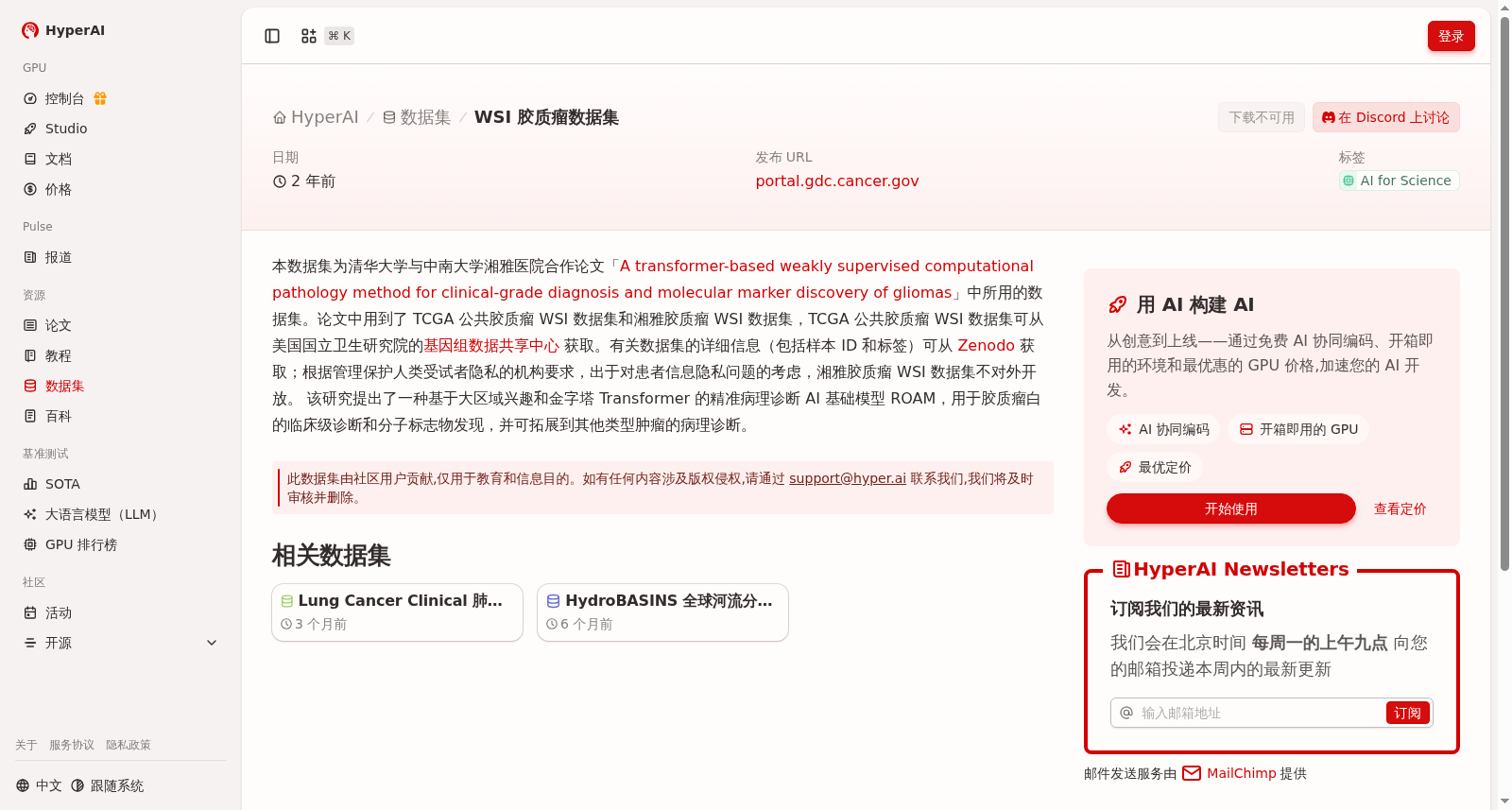1512x810 pixels.
Task: Click the AI for Science tag
Action: click(1400, 181)
